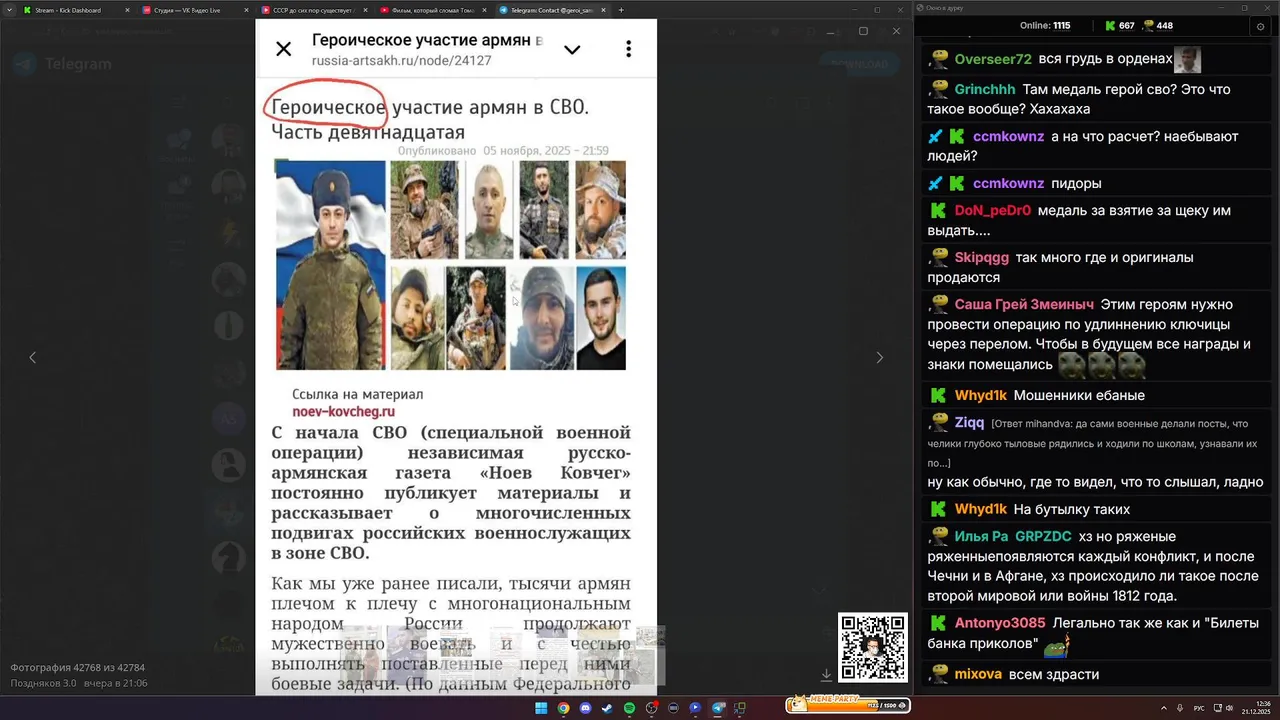This screenshot has height=720, width=1280.
Task: Click username Grinchhh in chat
Action: point(984,89)
